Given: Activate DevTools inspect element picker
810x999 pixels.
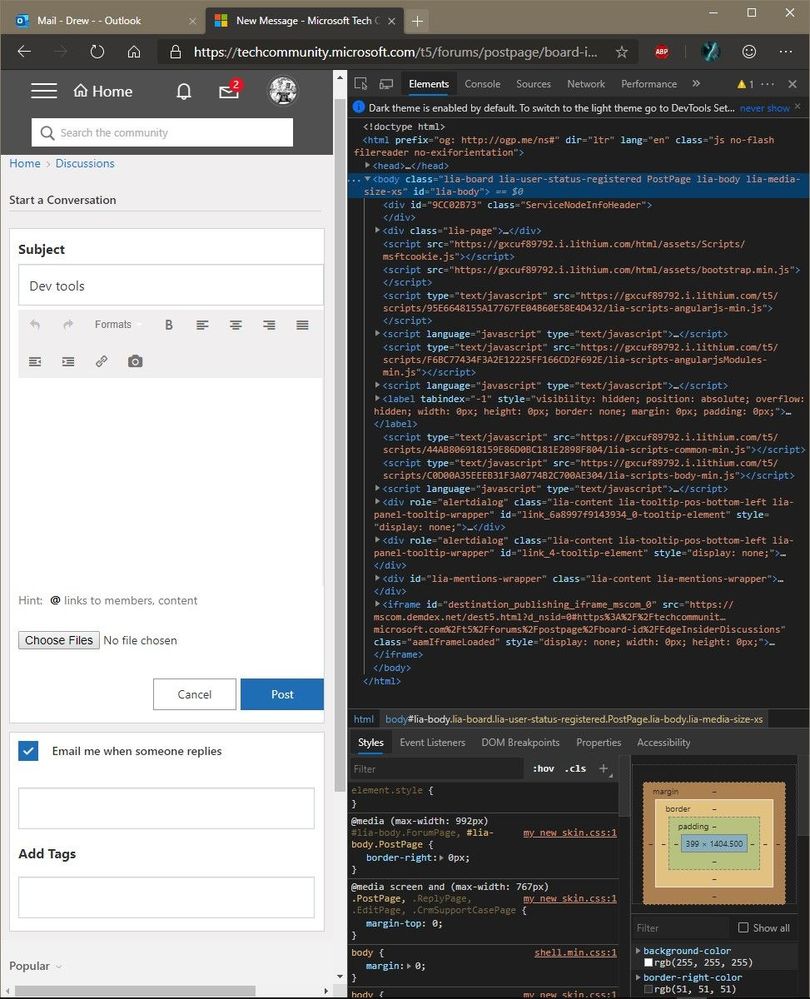Looking at the screenshot, I should pos(361,84).
